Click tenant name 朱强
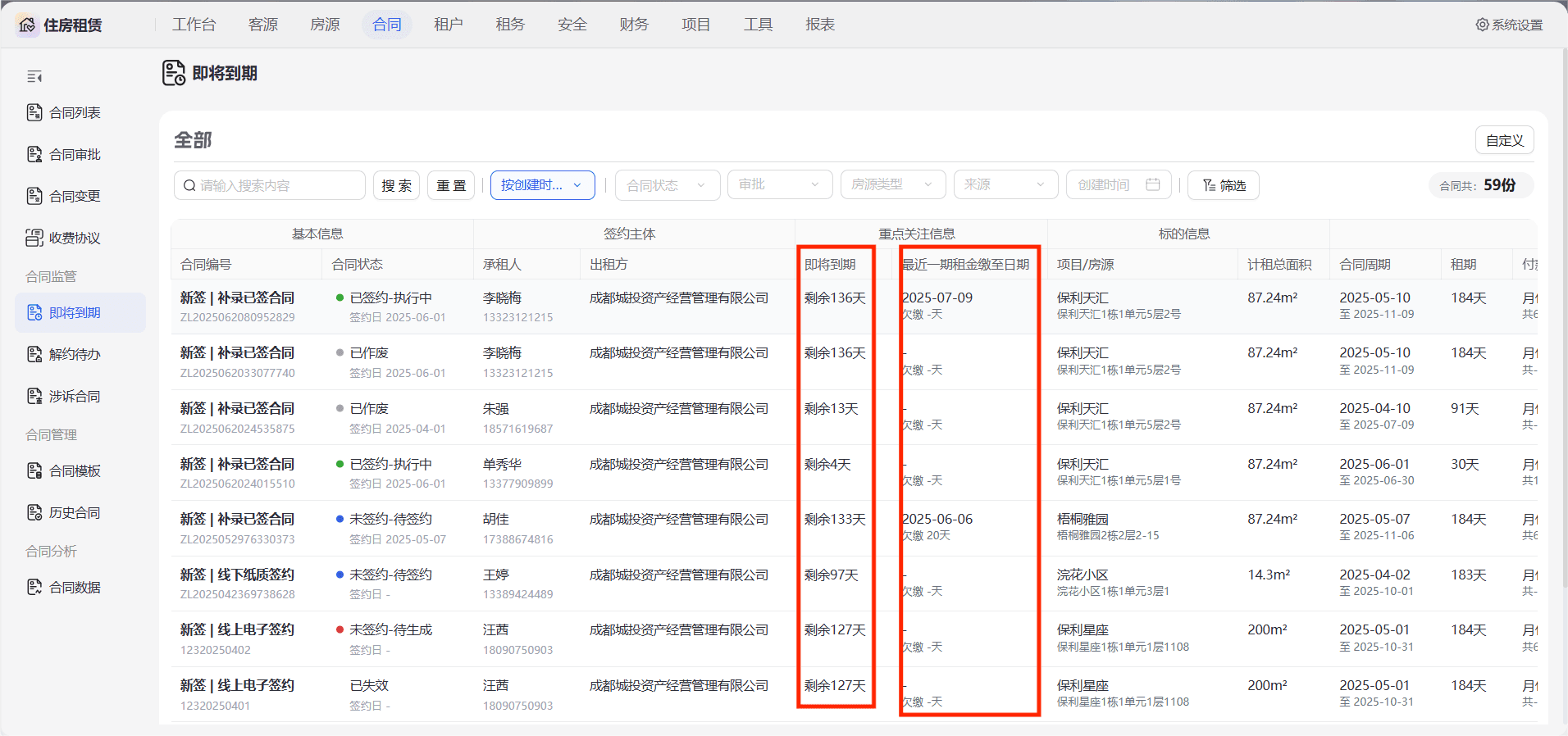This screenshot has width=1568, height=736. click(496, 408)
